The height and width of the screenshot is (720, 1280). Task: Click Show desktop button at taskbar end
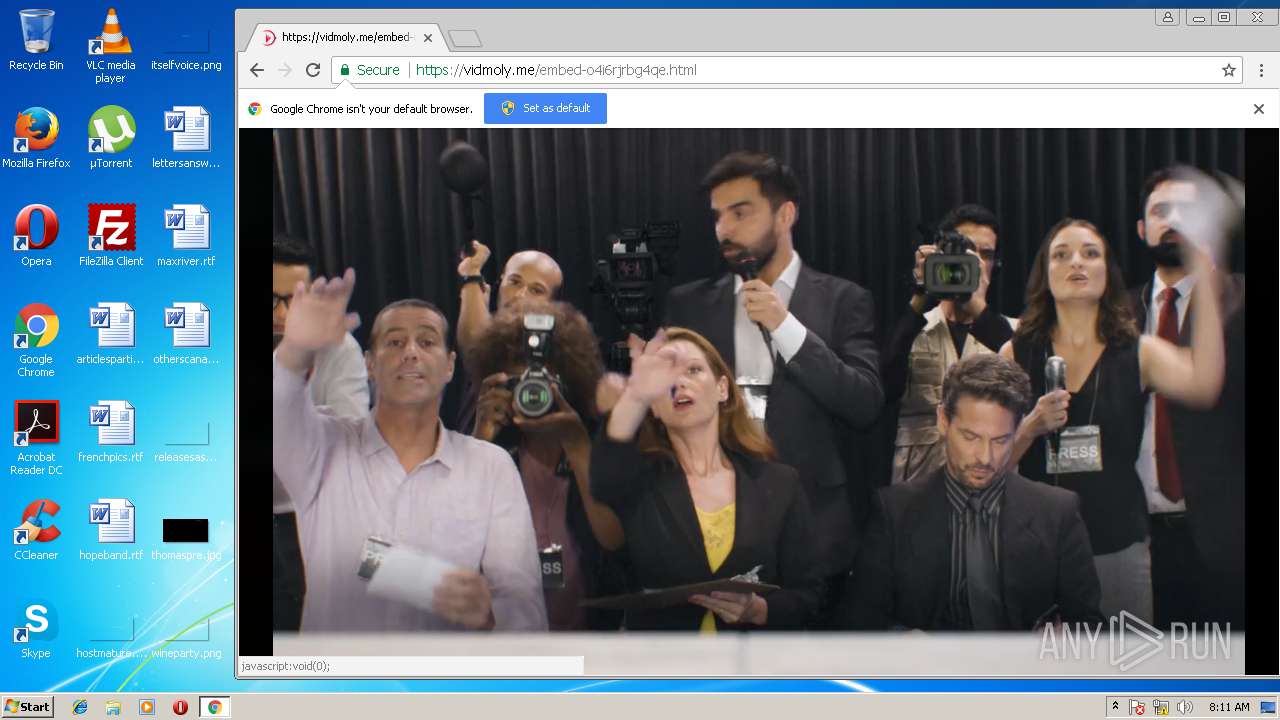1269,707
